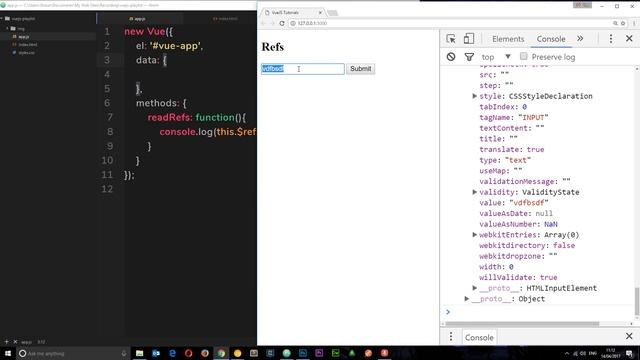
Task: Open File Explorer from the taskbar
Action: (139, 353)
